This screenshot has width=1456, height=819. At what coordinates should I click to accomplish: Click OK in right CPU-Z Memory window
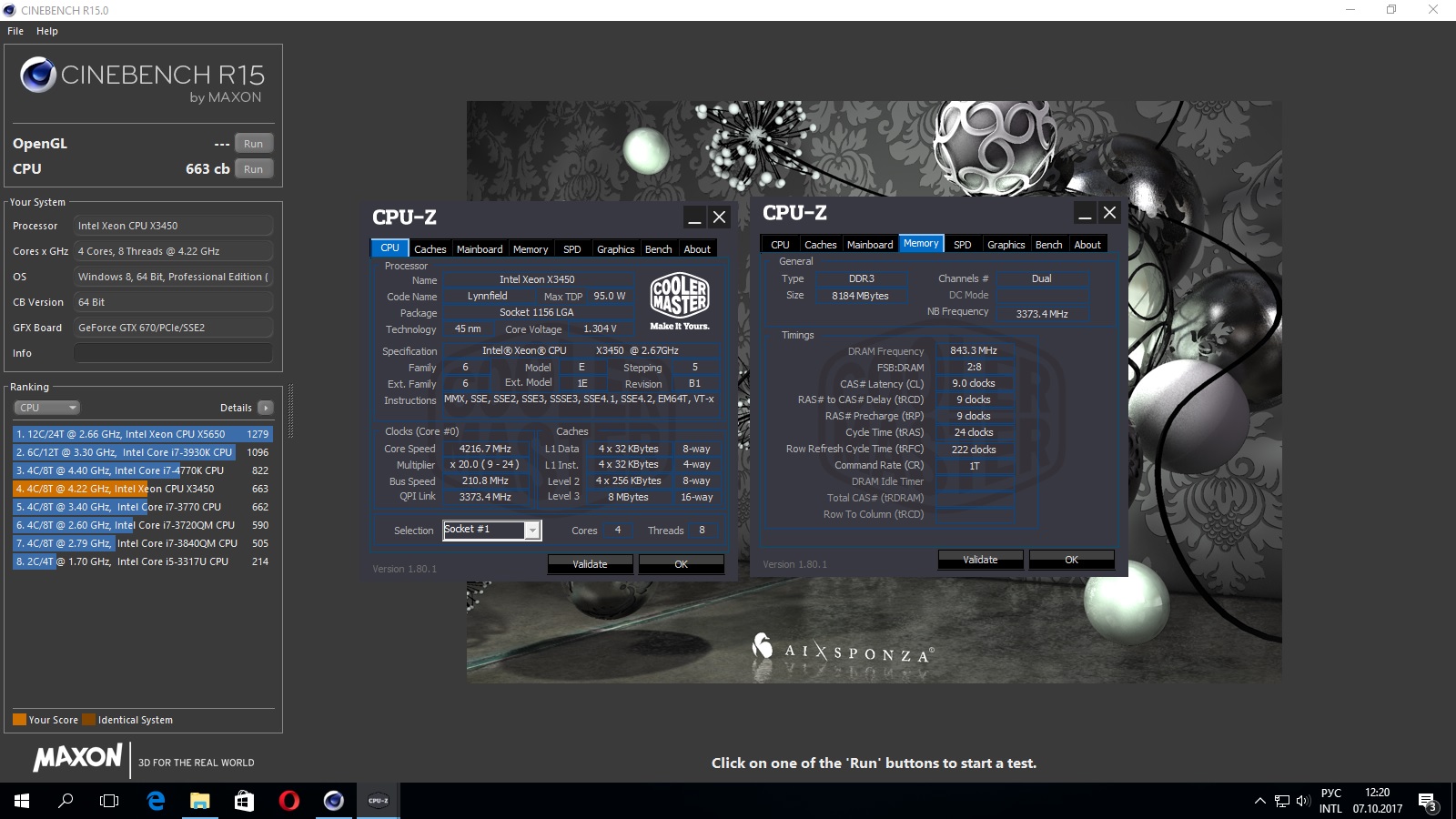1072,560
